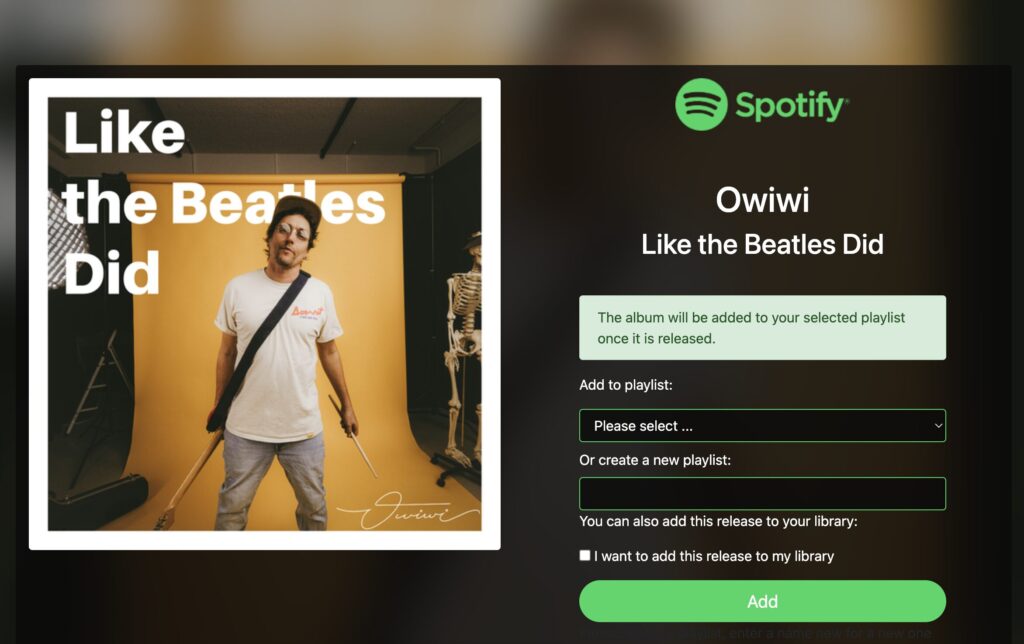Viewport: 1024px width, 644px height.
Task: Focus the create new playlist text field
Action: point(762,494)
